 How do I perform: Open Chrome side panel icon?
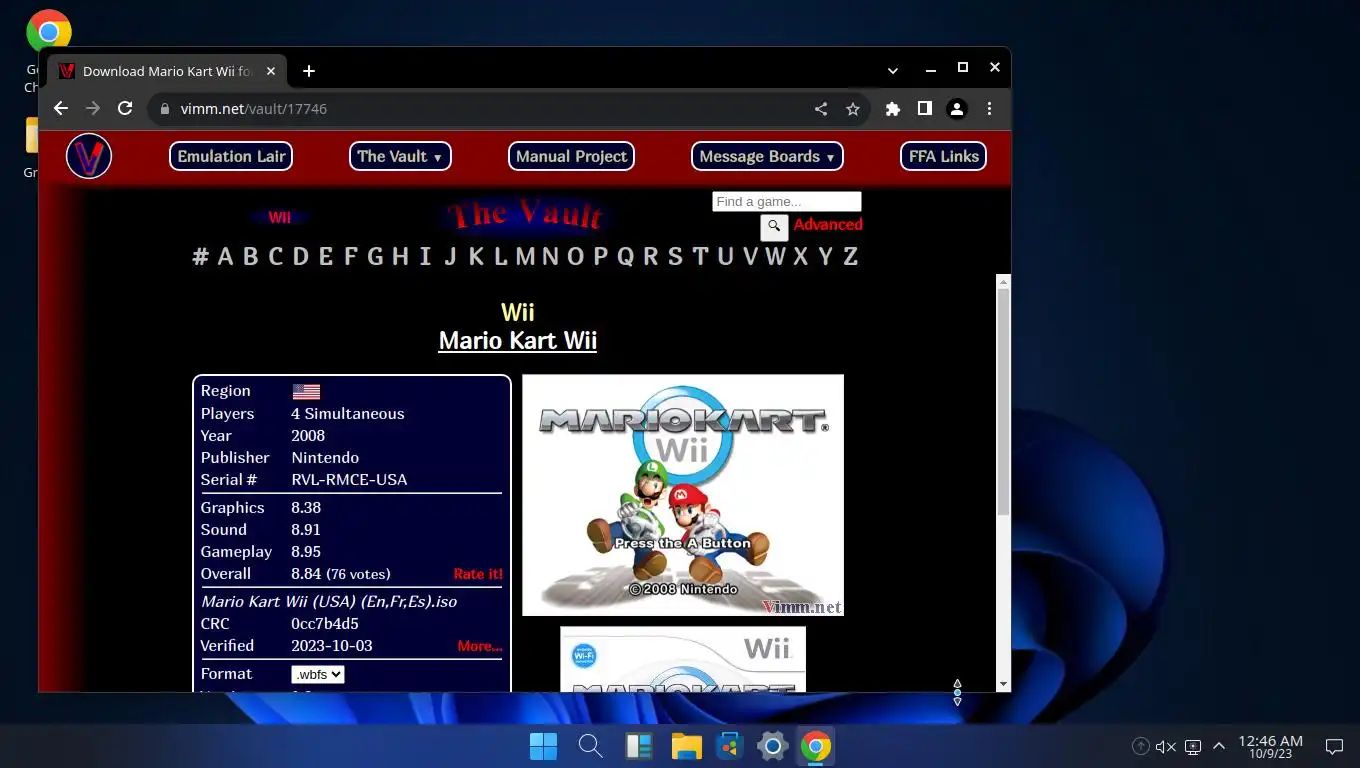[925, 109]
